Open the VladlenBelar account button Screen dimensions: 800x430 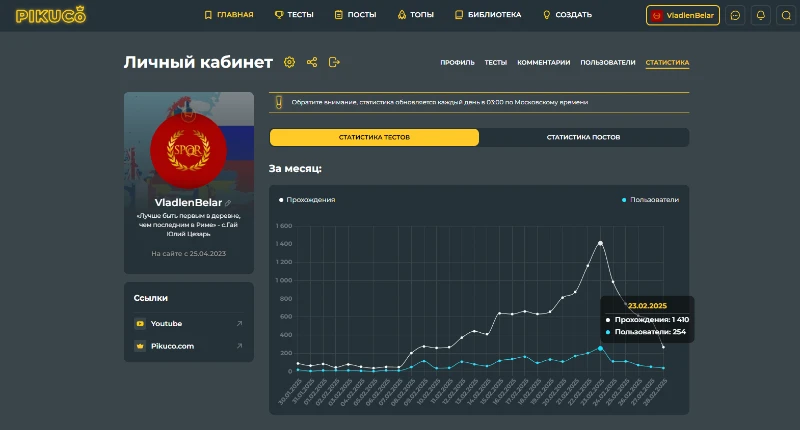click(683, 15)
